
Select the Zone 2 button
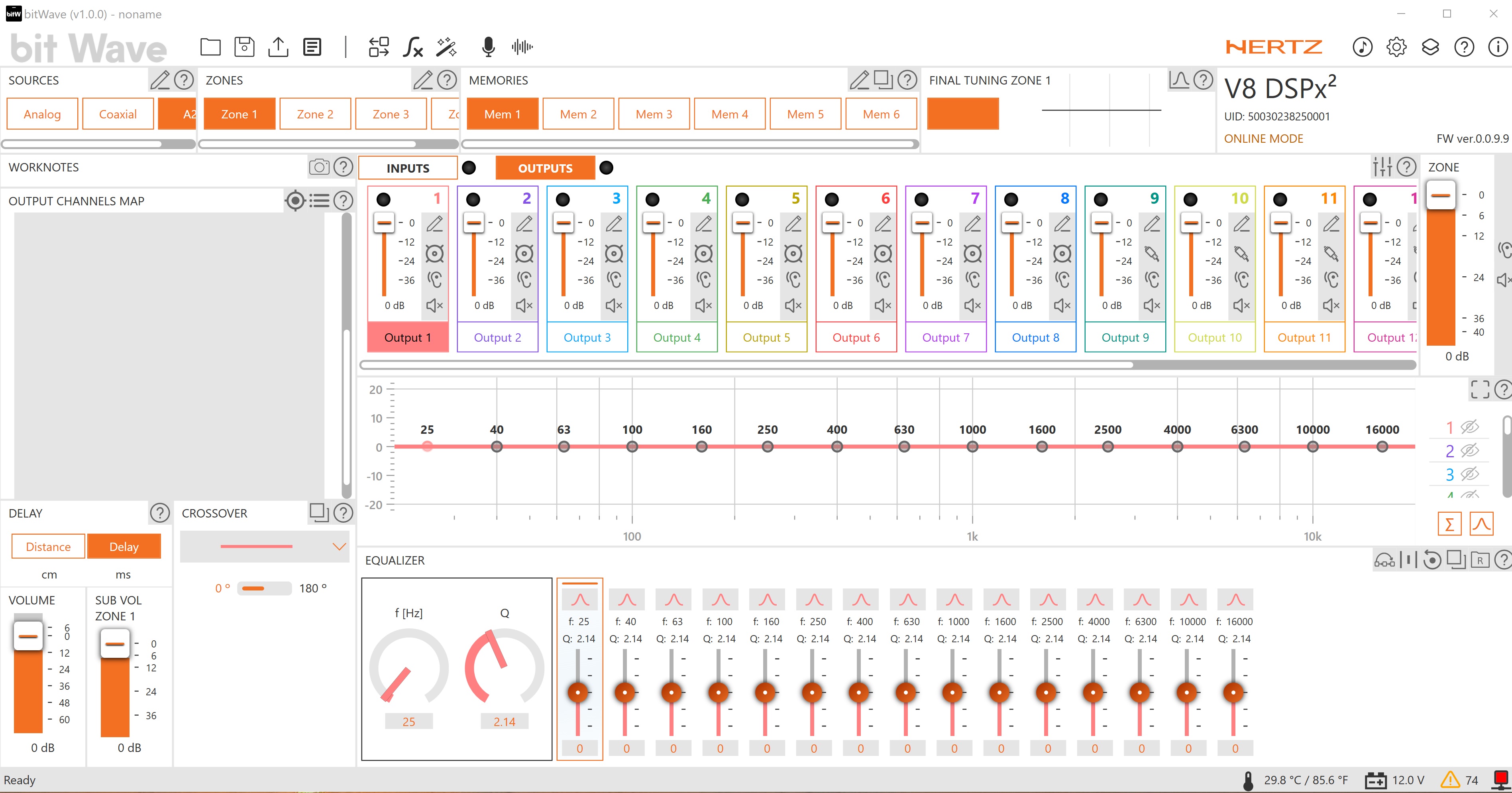314,114
